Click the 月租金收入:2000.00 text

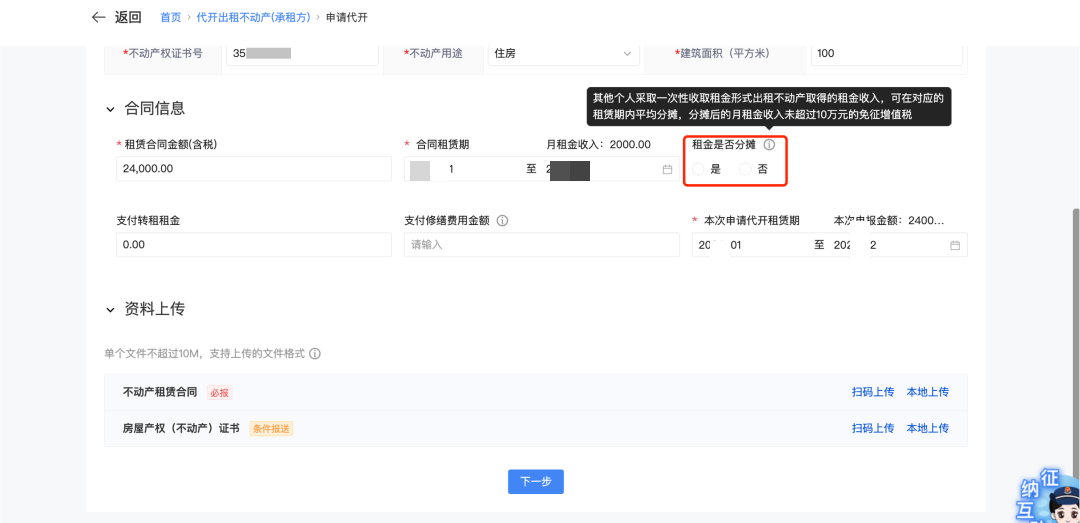tap(599, 145)
